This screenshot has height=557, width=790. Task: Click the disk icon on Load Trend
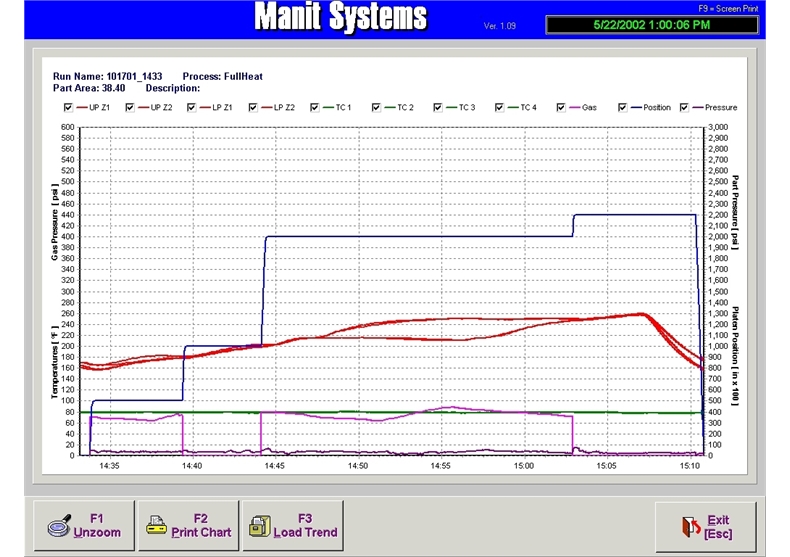tap(260, 526)
